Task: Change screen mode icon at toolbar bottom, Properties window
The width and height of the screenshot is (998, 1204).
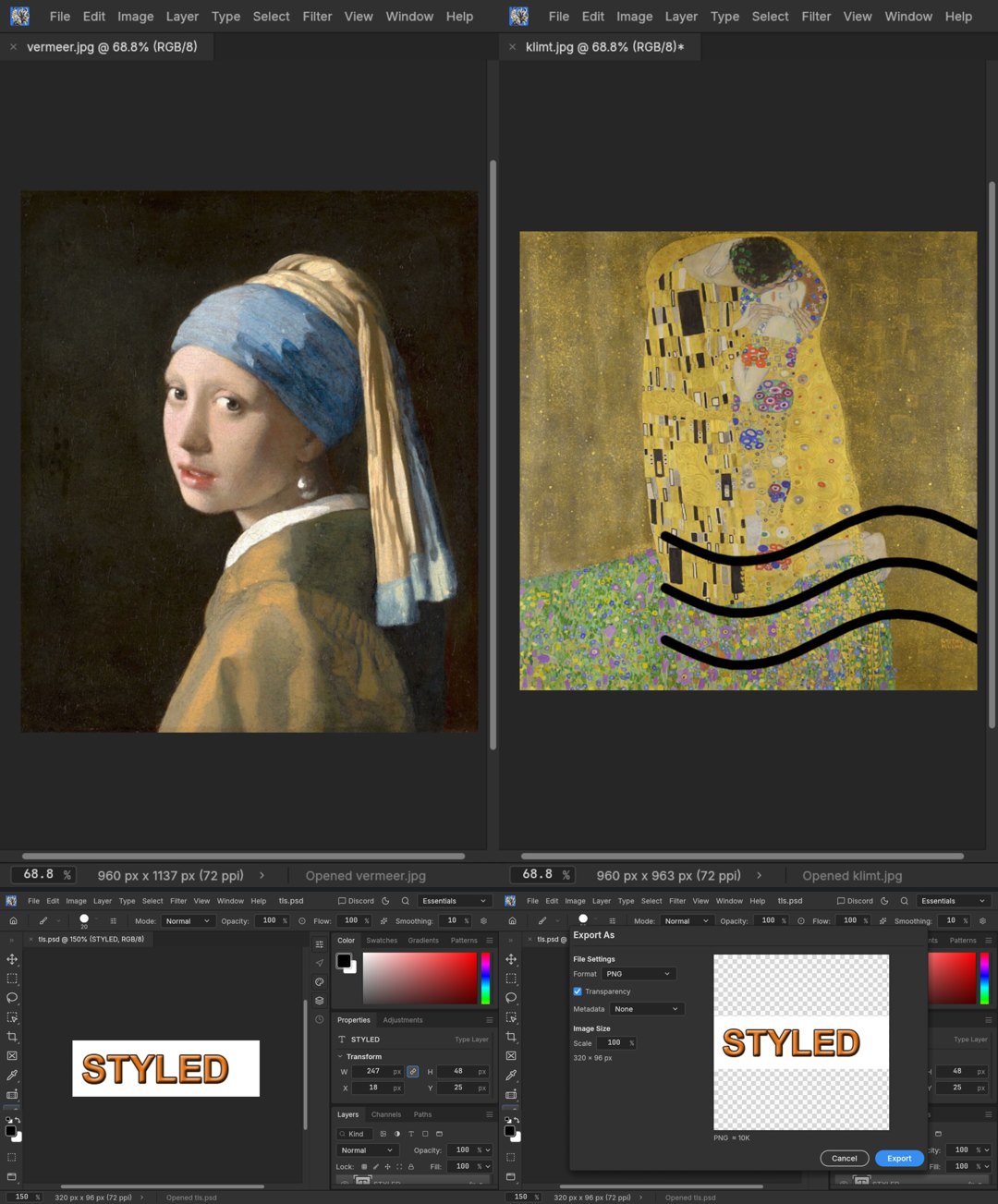Action: click(x=12, y=1176)
